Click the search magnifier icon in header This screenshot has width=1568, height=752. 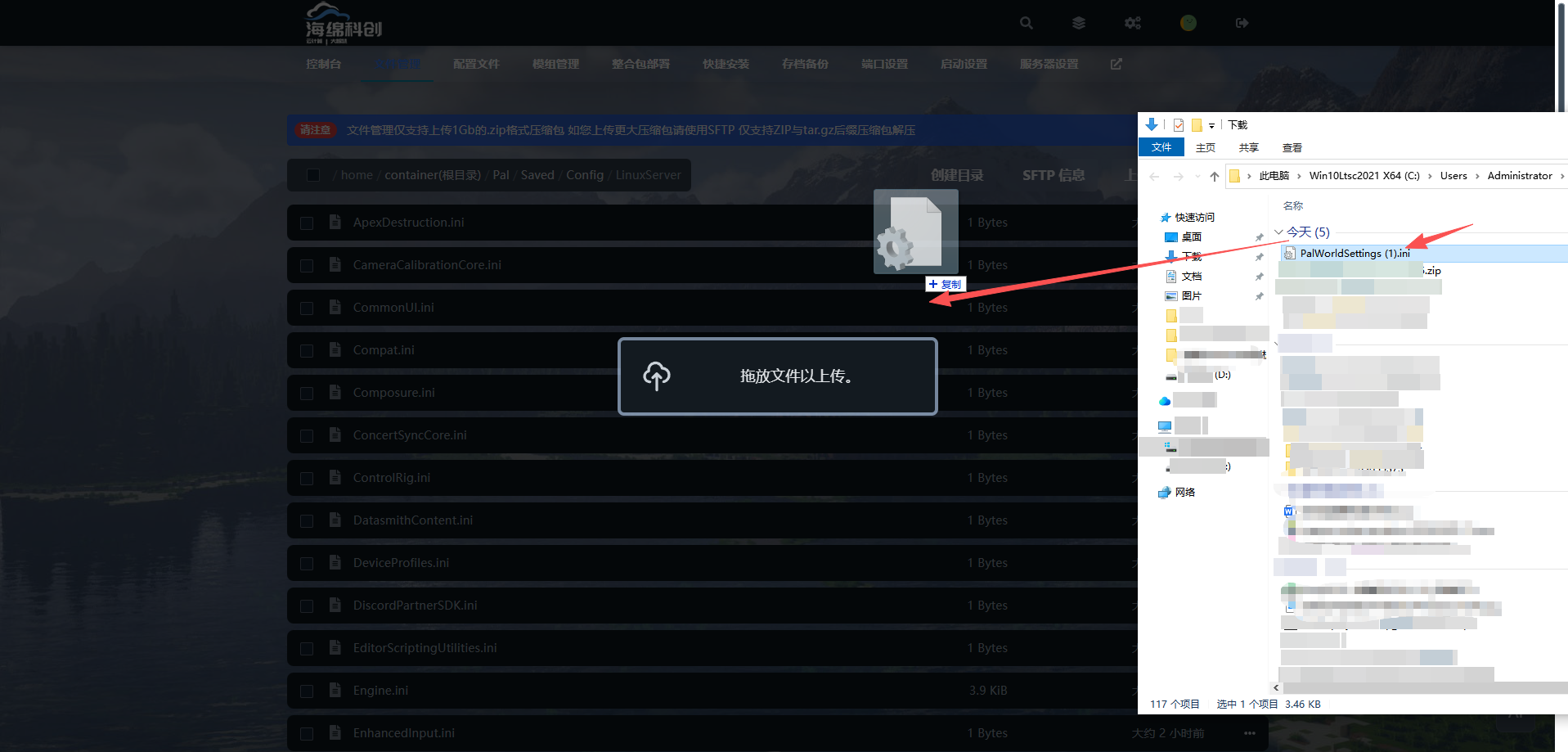[1026, 23]
